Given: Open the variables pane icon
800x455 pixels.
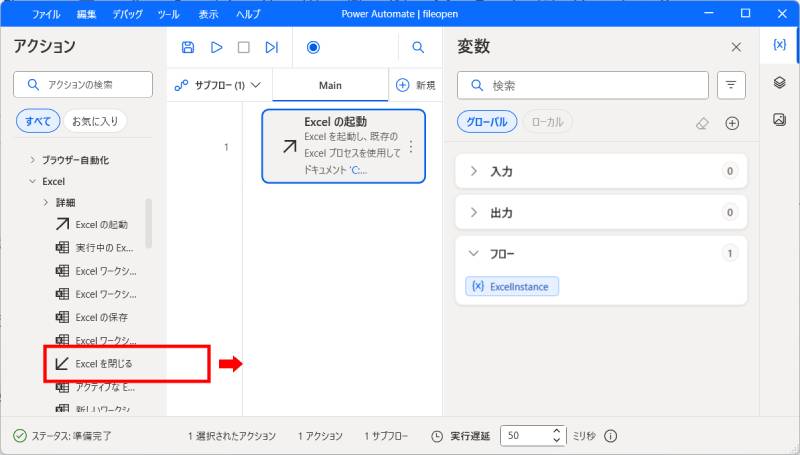Looking at the screenshot, I should pos(779,45).
